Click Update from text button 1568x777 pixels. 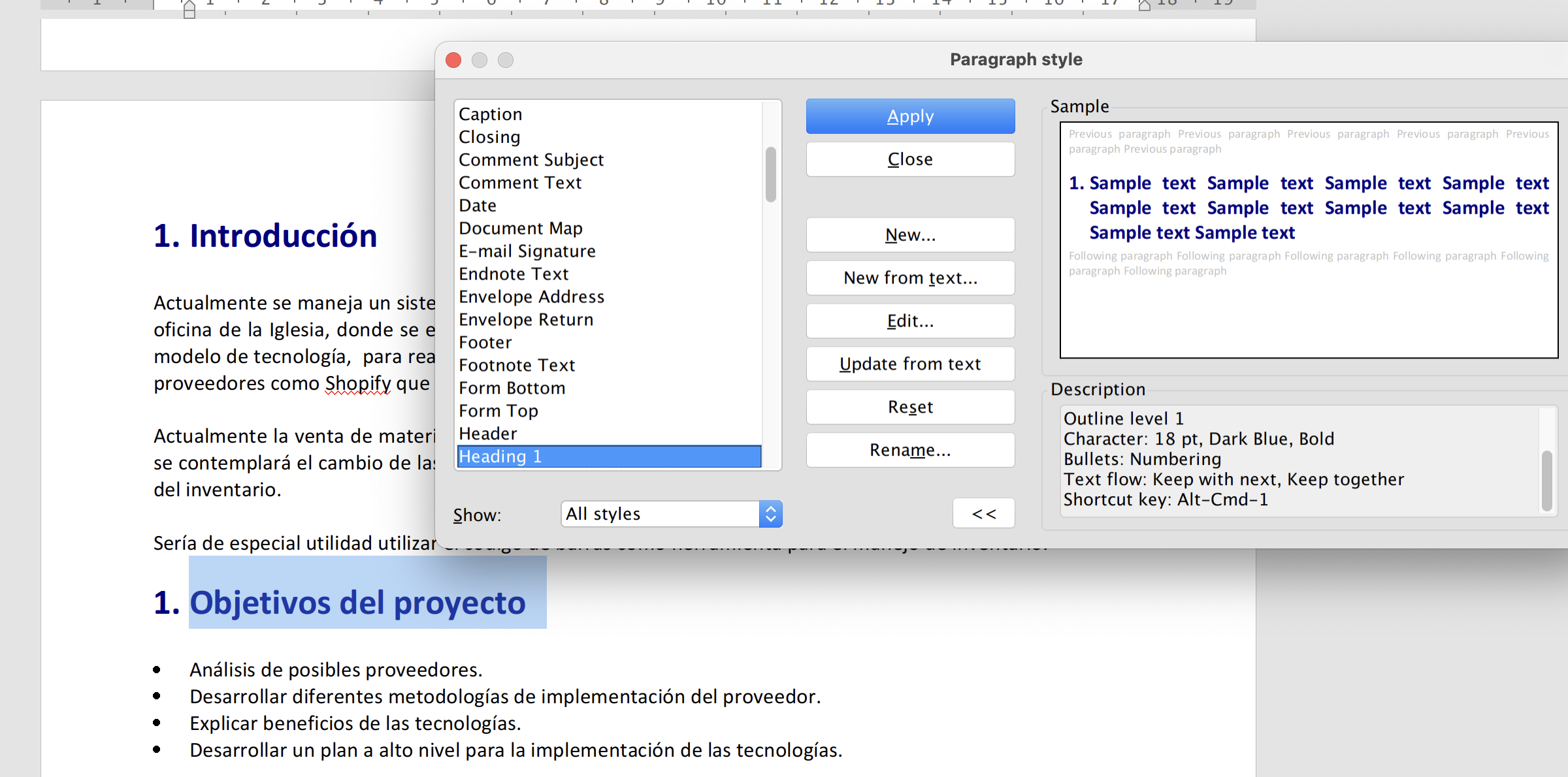[909, 364]
